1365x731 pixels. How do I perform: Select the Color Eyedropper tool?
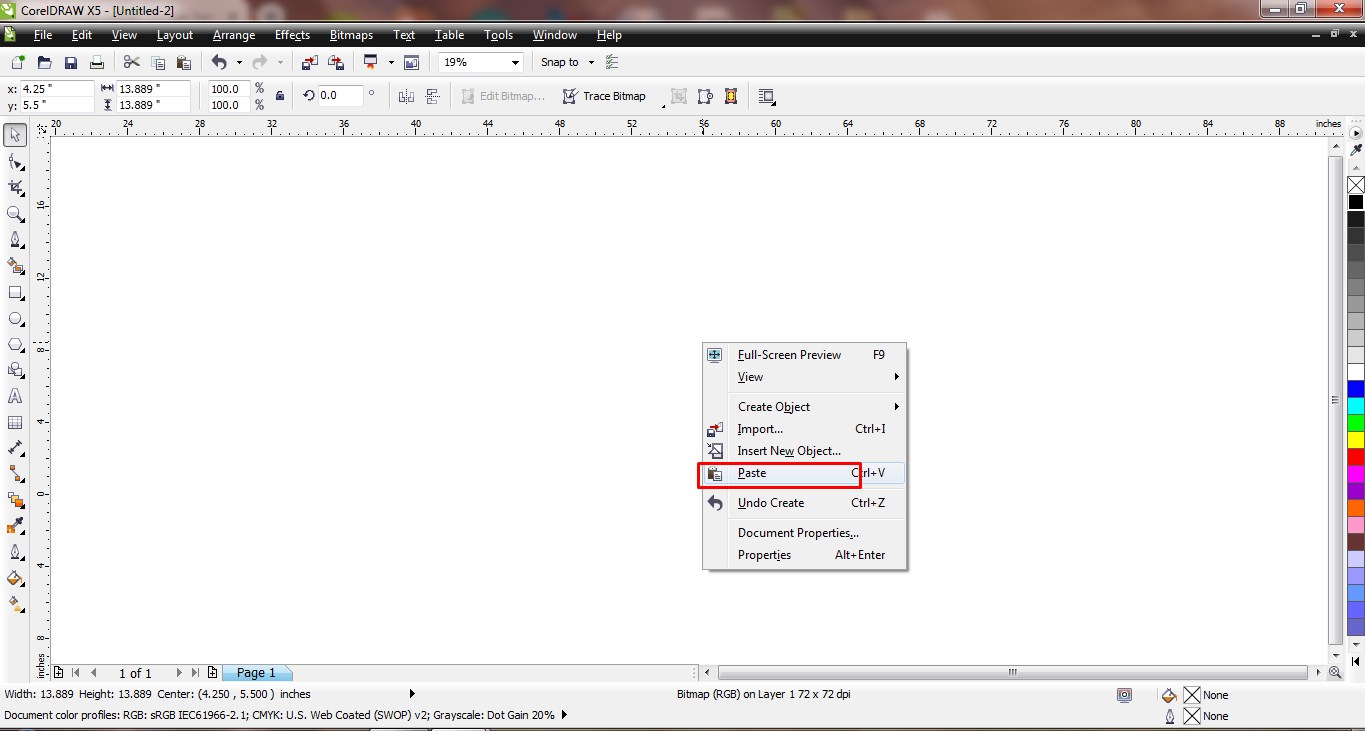pyautogui.click(x=16, y=526)
